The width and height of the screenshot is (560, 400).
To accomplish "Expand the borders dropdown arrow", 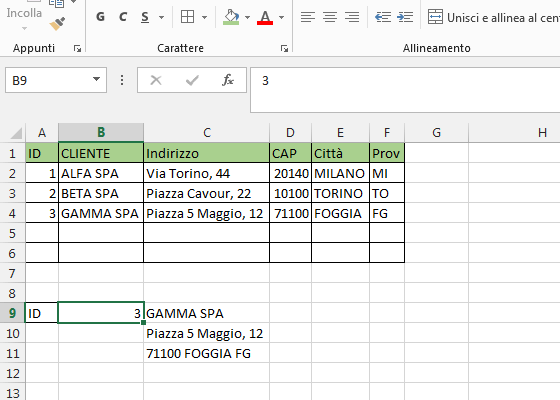I will click(204, 17).
